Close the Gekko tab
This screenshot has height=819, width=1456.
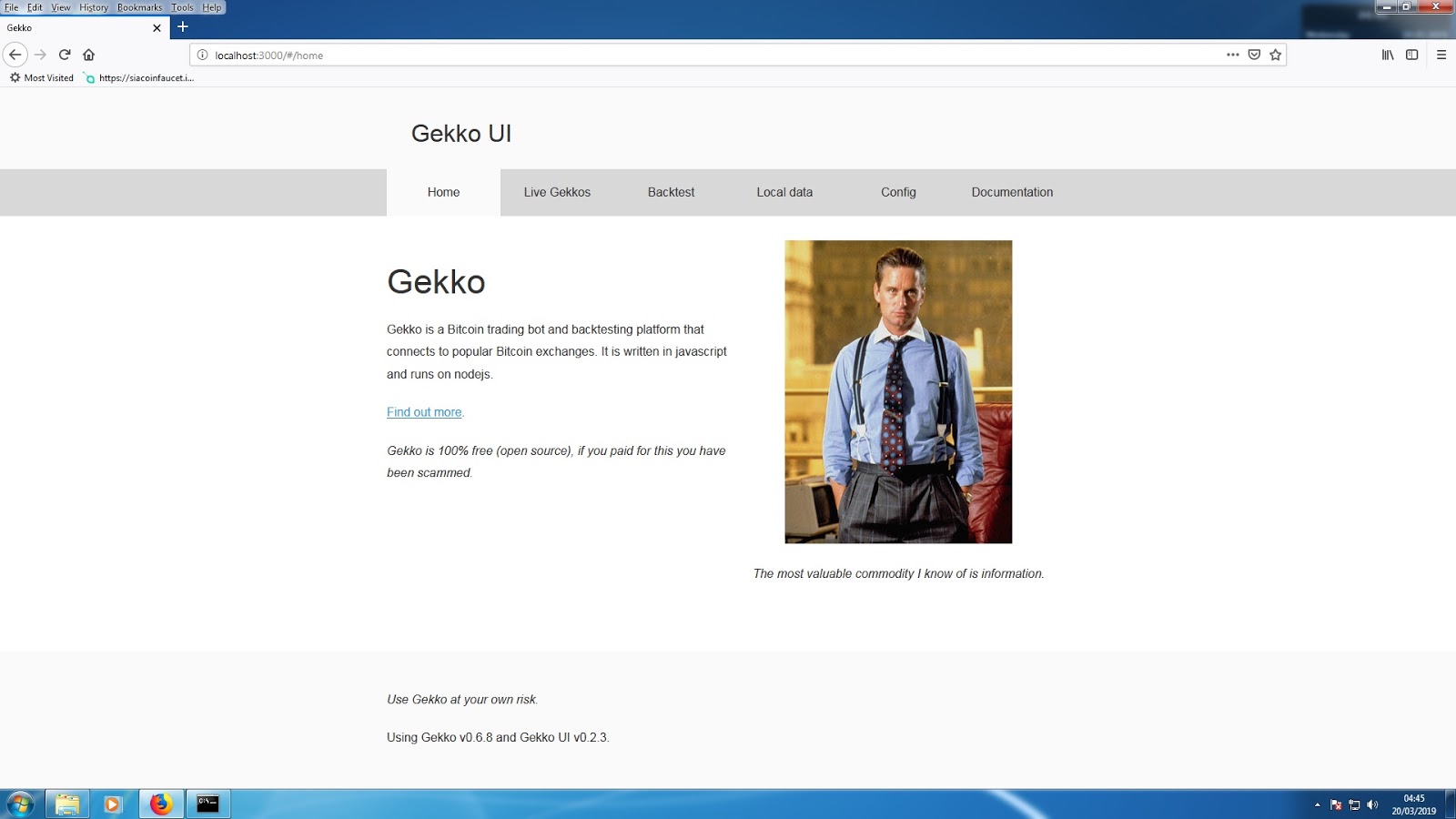tap(157, 28)
